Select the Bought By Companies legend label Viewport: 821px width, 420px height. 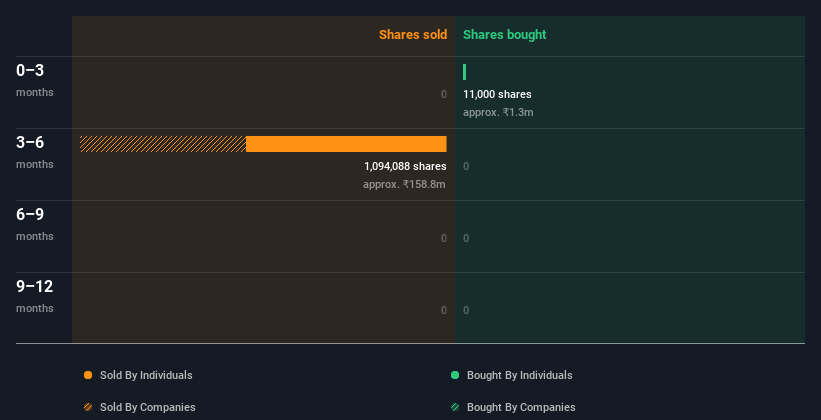pos(521,407)
